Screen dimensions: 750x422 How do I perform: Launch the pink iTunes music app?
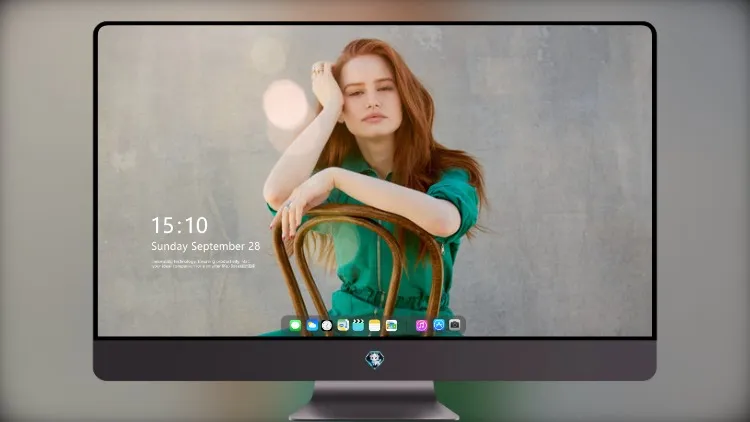(421, 325)
